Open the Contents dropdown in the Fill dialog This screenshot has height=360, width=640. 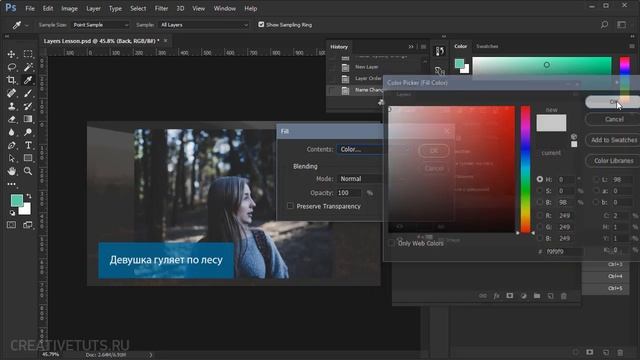pyautogui.click(x=360, y=149)
